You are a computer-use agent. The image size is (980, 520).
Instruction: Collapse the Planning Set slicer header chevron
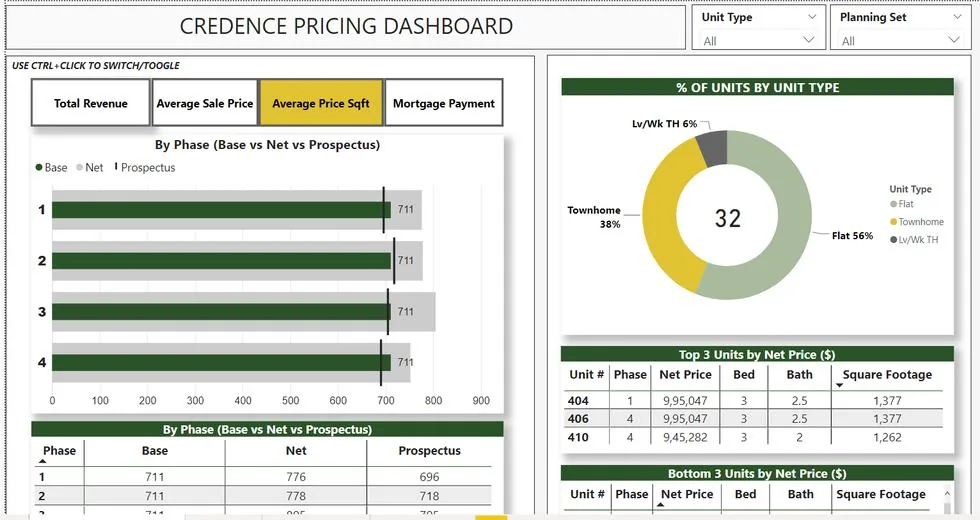[x=957, y=18]
